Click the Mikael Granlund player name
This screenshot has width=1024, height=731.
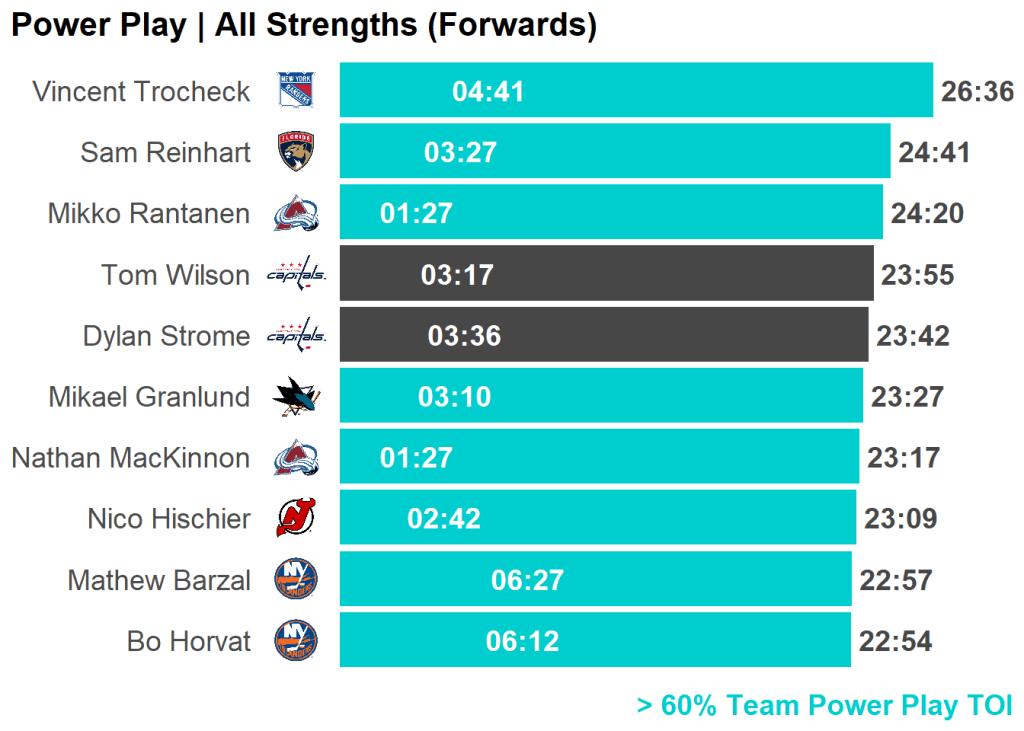pyautogui.click(x=149, y=397)
